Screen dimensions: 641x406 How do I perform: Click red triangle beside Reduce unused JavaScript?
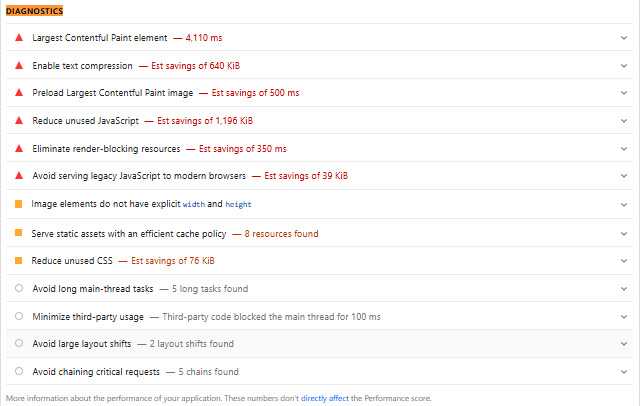(x=18, y=121)
